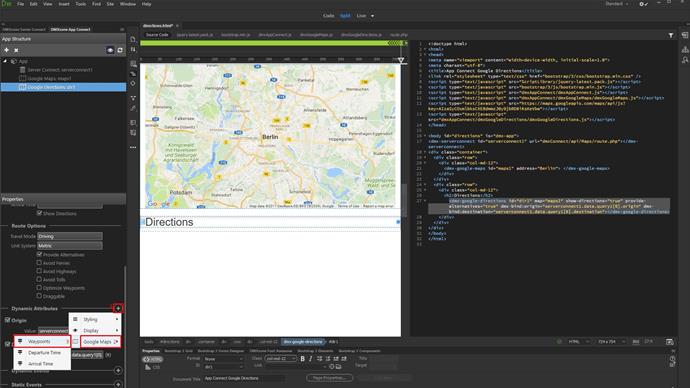This screenshot has width=690, height=388.
Task: Select the directions.html document tab
Action: coord(158,26)
